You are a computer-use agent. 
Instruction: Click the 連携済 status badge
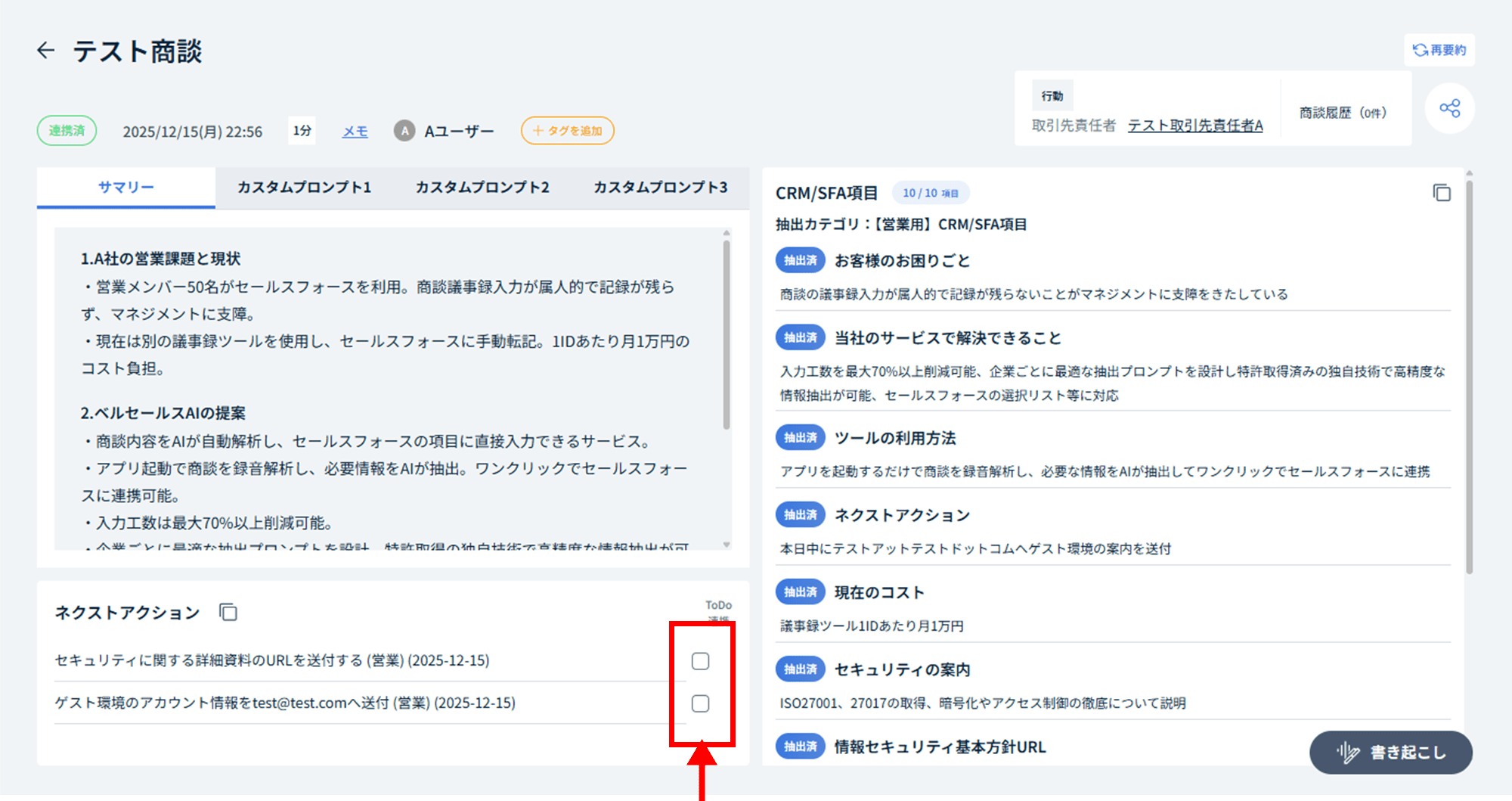coord(67,130)
